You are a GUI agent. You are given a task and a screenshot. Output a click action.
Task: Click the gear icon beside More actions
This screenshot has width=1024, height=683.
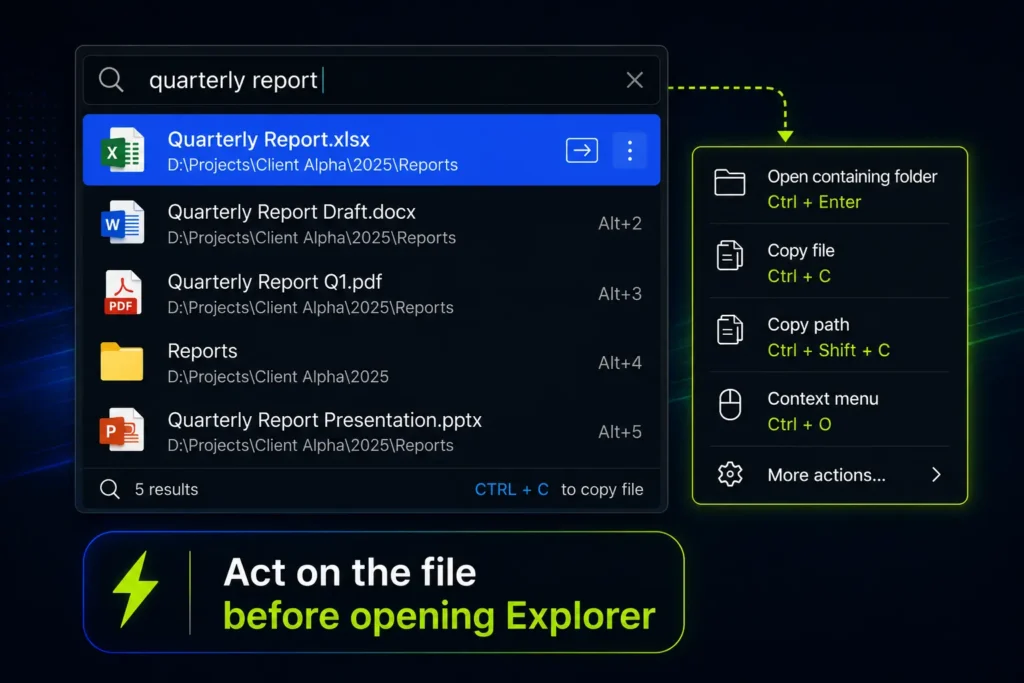click(x=729, y=474)
